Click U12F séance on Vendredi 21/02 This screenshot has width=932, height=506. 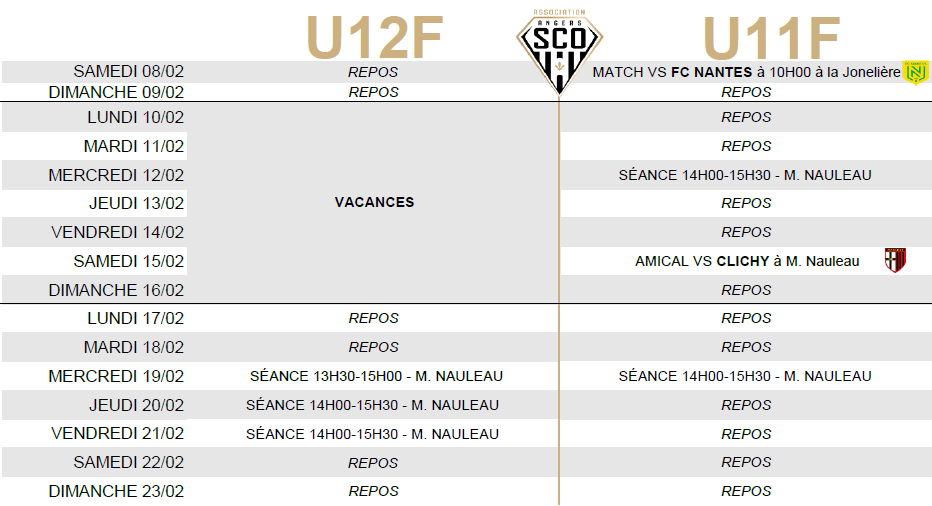(372, 435)
